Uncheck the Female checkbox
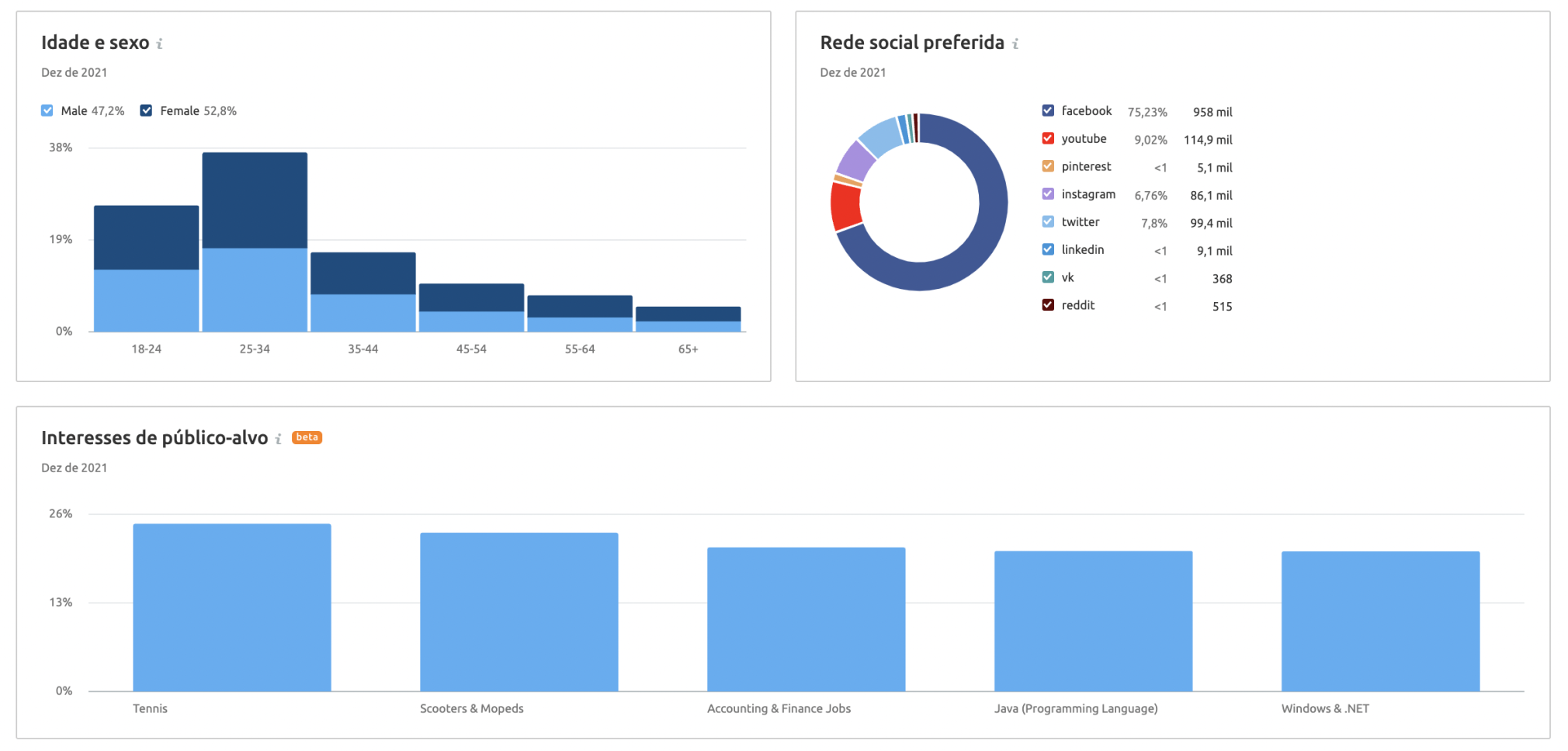Viewport: 1568px width, 751px height. click(145, 110)
